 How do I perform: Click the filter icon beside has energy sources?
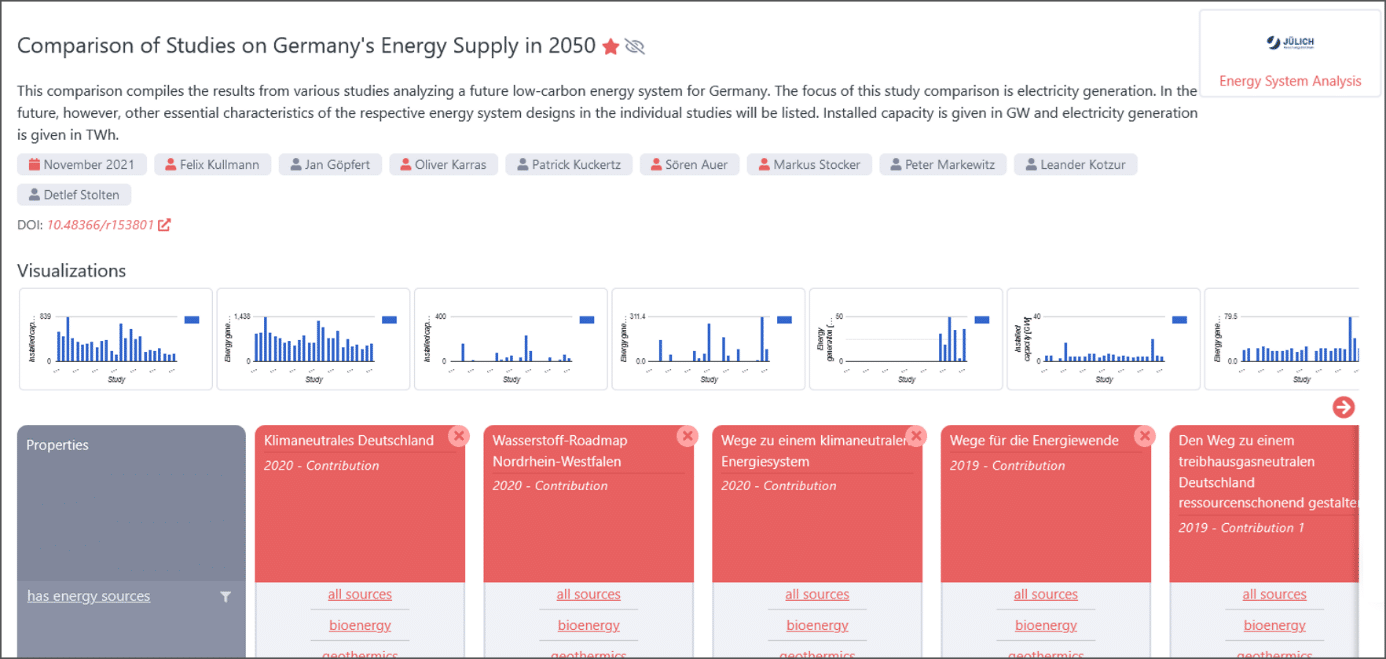[x=225, y=597]
